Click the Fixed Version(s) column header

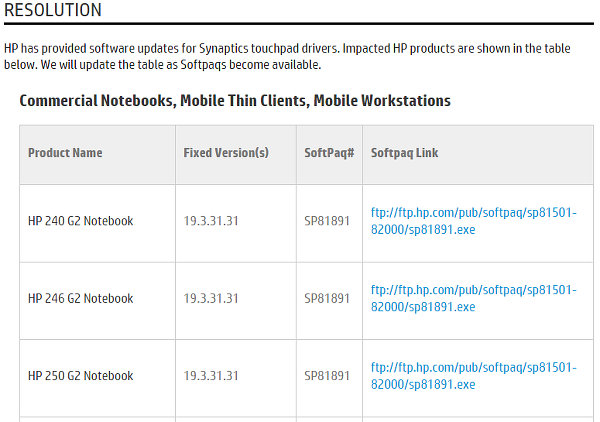coord(226,153)
